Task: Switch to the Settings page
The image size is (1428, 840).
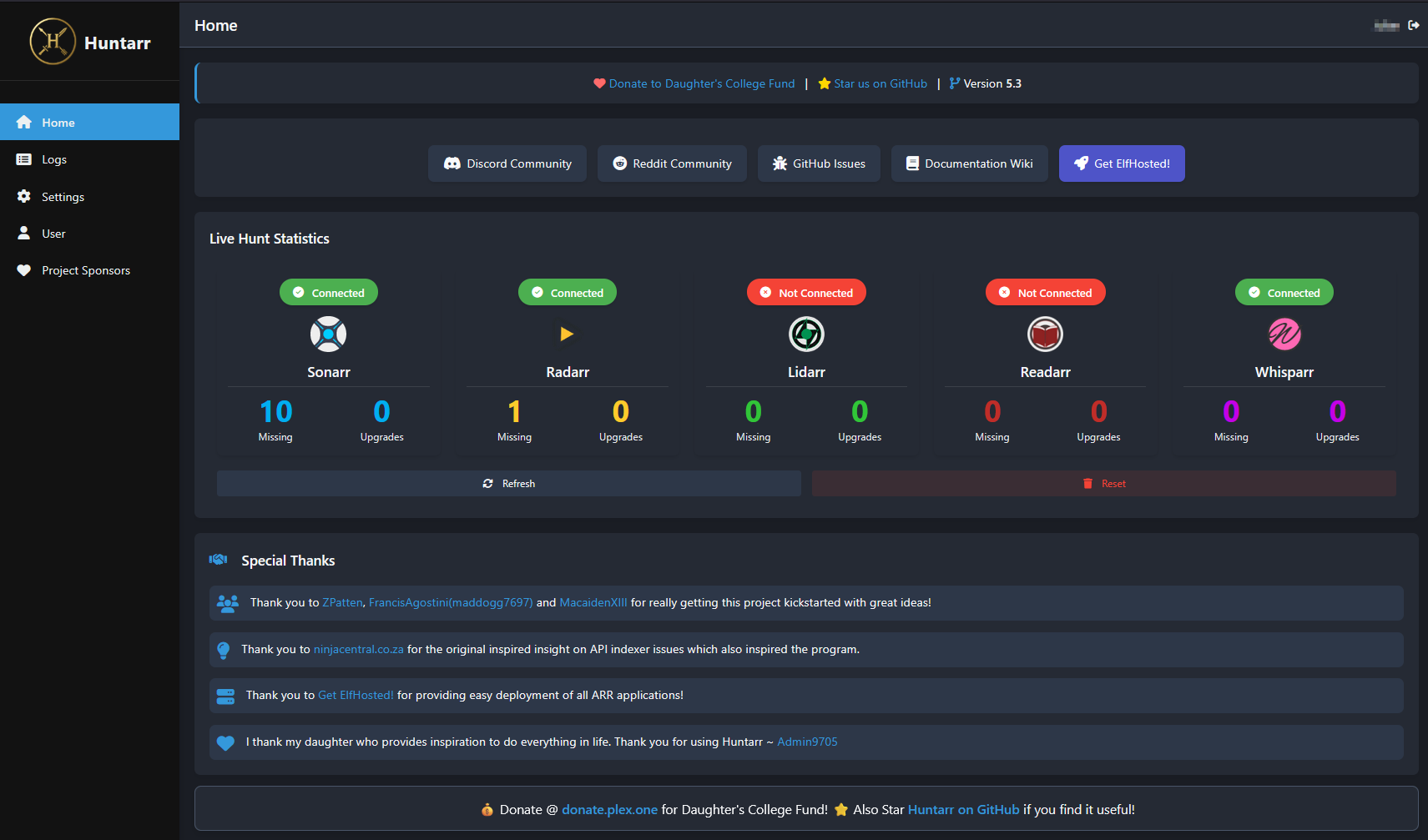Action: (x=62, y=196)
